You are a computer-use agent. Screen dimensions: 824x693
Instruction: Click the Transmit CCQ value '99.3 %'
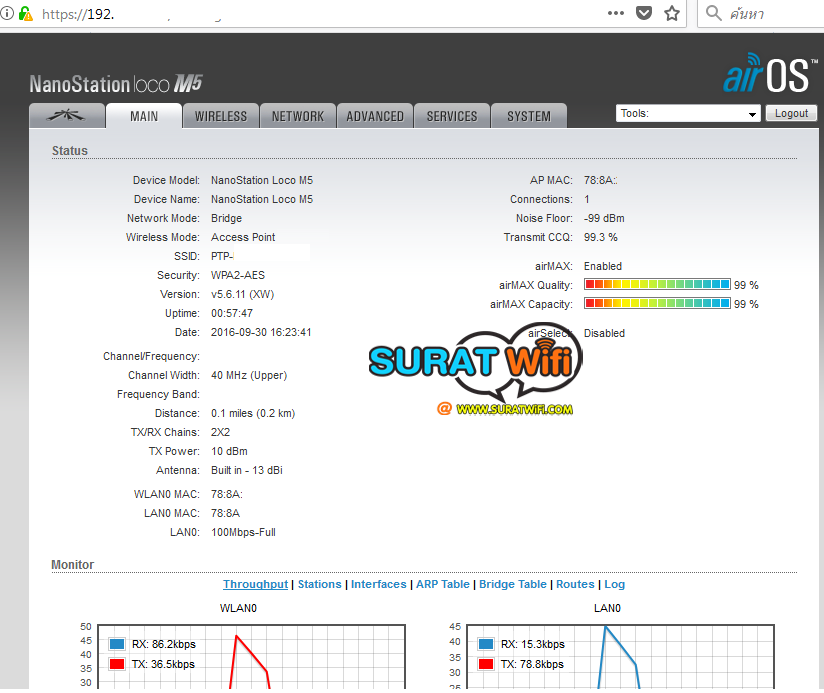coord(601,237)
